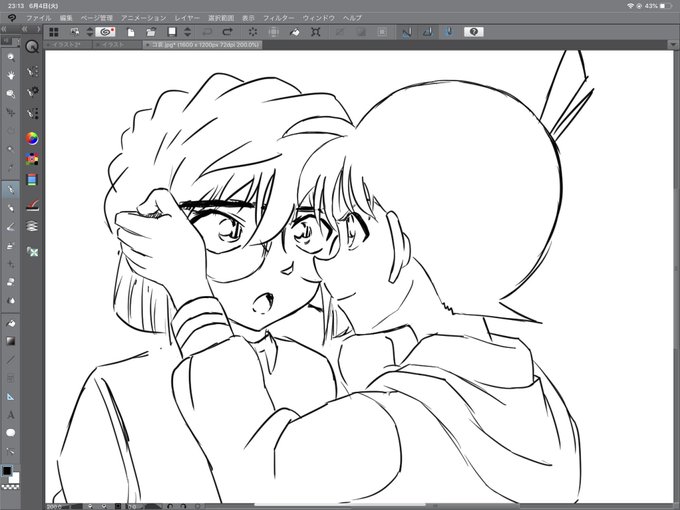
Task: Select the Brush tool below Pen
Action: pos(10,208)
